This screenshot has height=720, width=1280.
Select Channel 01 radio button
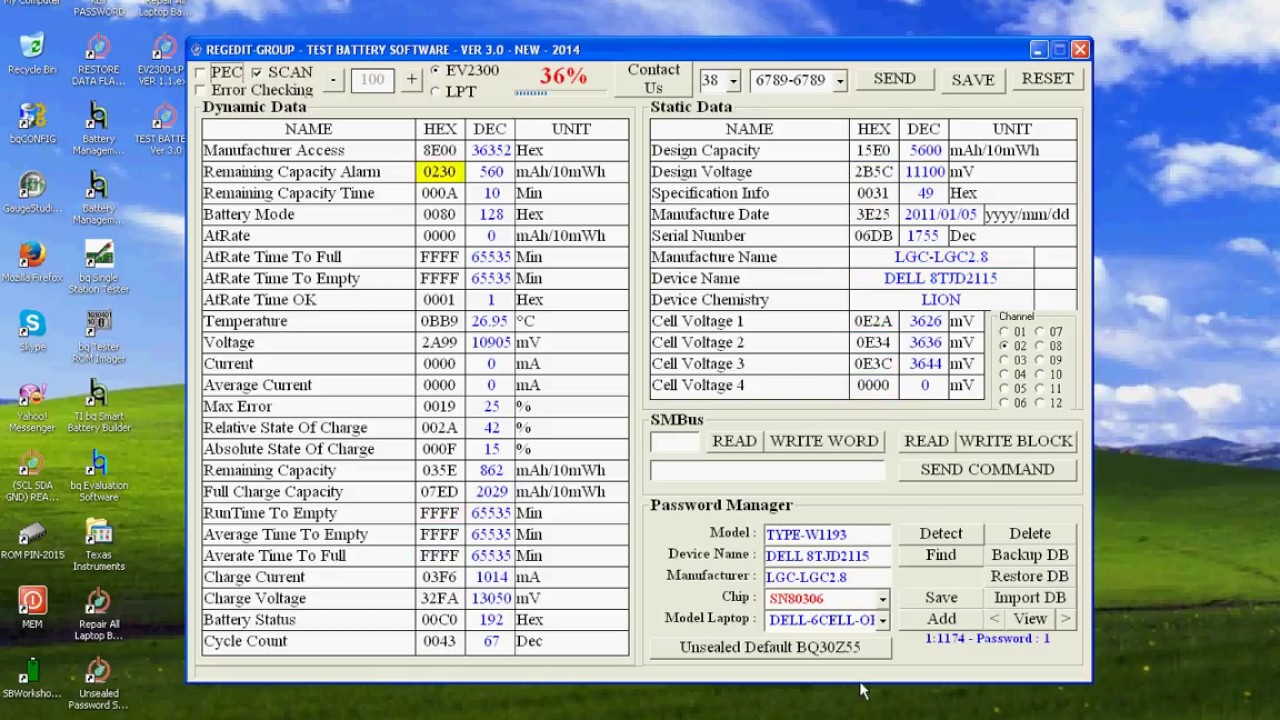(1004, 332)
